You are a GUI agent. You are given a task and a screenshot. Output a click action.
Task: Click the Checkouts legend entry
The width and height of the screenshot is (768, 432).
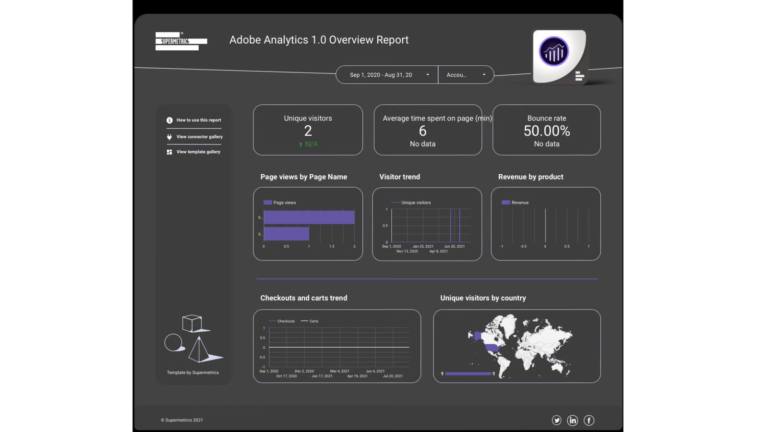point(282,321)
